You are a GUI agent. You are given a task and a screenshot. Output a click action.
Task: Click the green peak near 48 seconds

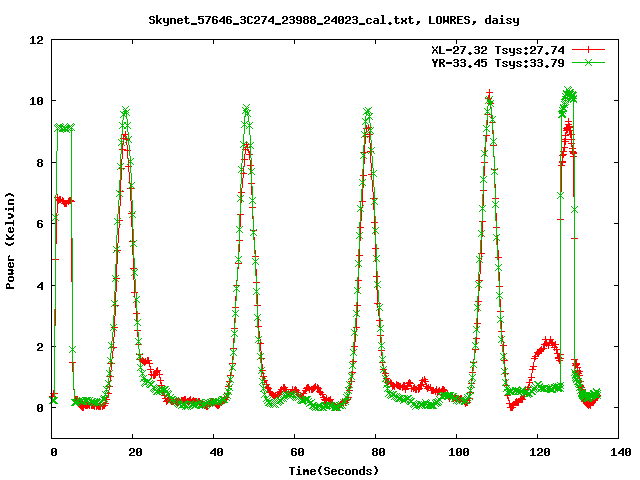(x=246, y=108)
